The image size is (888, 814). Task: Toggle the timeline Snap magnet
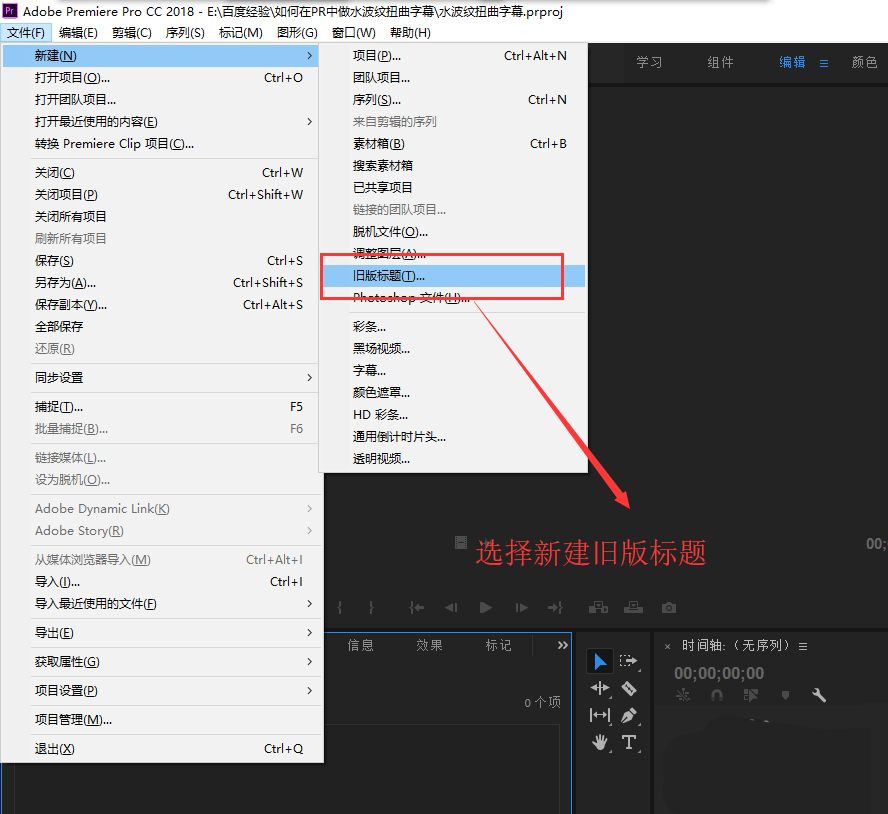coord(717,695)
